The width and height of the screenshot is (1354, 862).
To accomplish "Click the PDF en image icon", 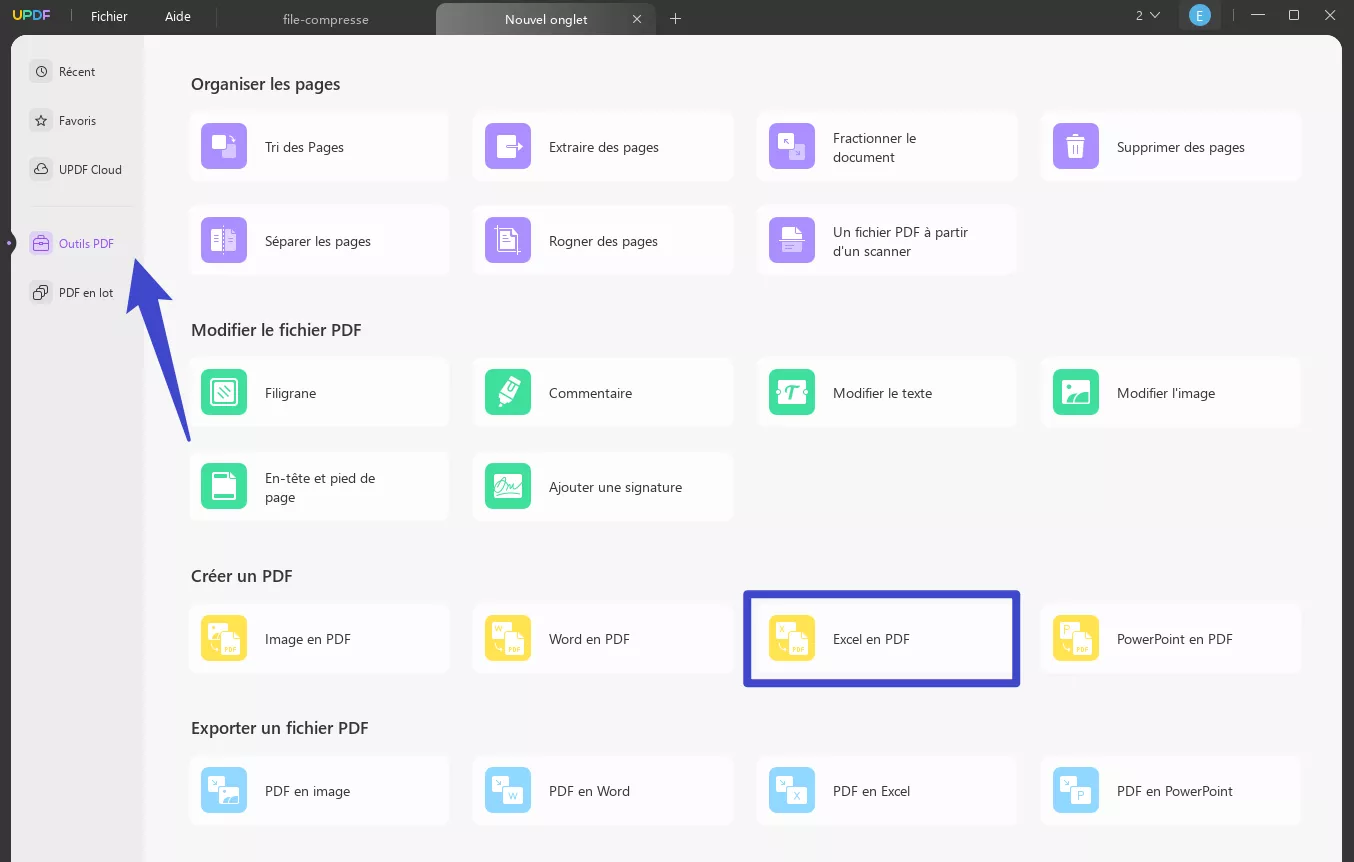I will click(x=224, y=790).
